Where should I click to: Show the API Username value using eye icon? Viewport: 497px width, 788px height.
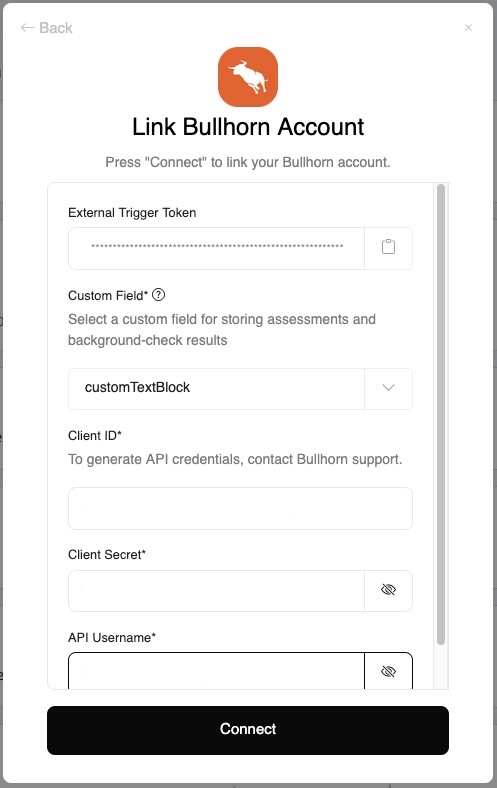coord(388,671)
